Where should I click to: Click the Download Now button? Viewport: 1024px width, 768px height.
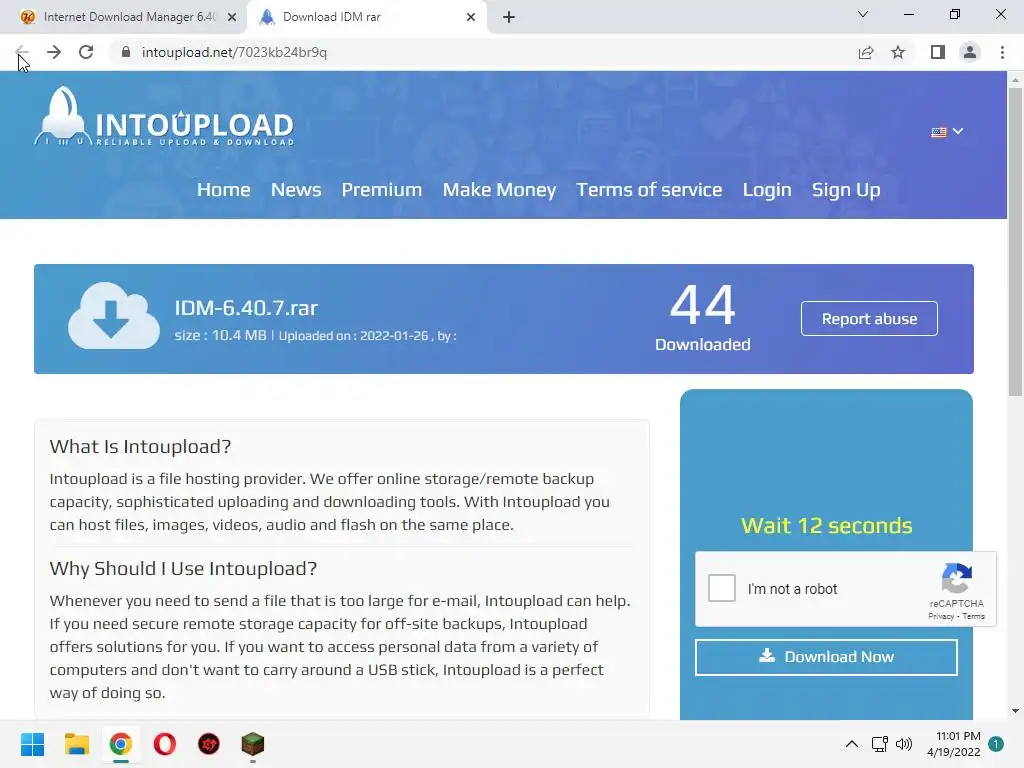click(826, 657)
